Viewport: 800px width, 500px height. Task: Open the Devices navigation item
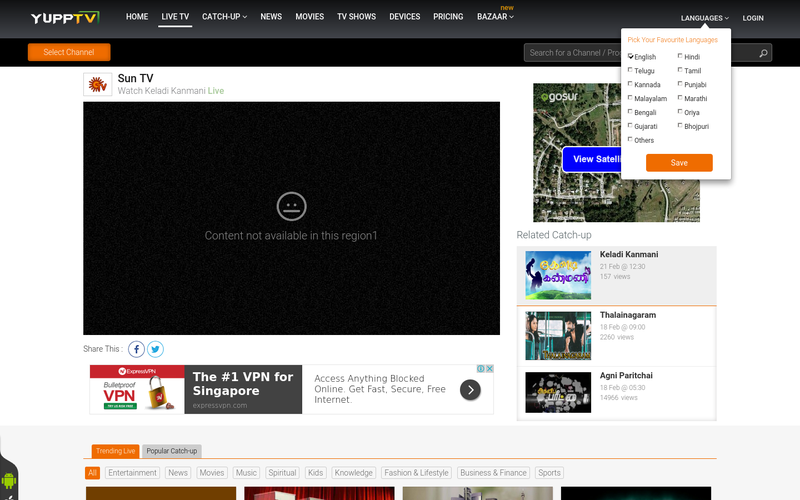pos(405,17)
